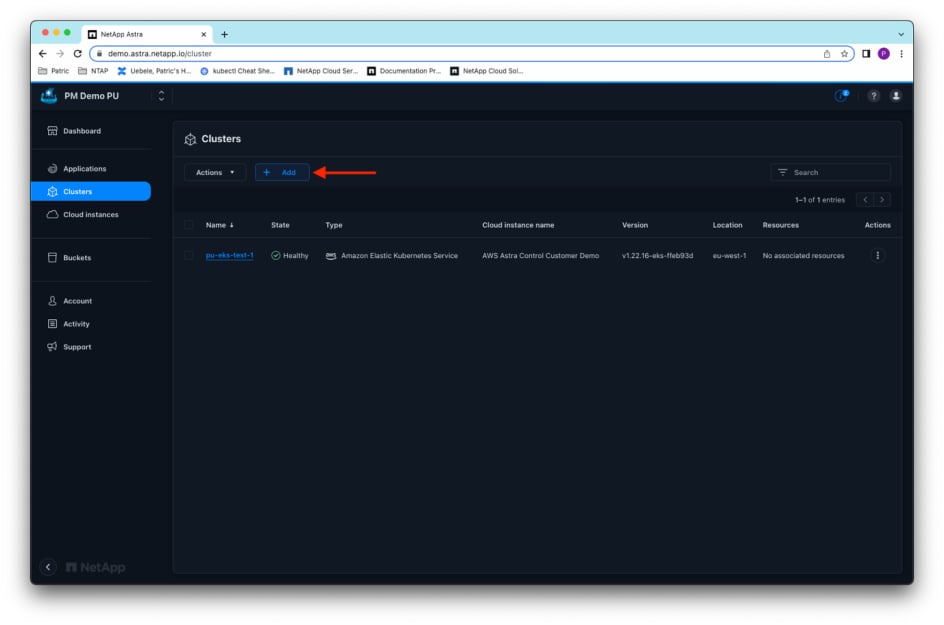Click the State column header
This screenshot has height=625, width=944.
[x=280, y=225]
